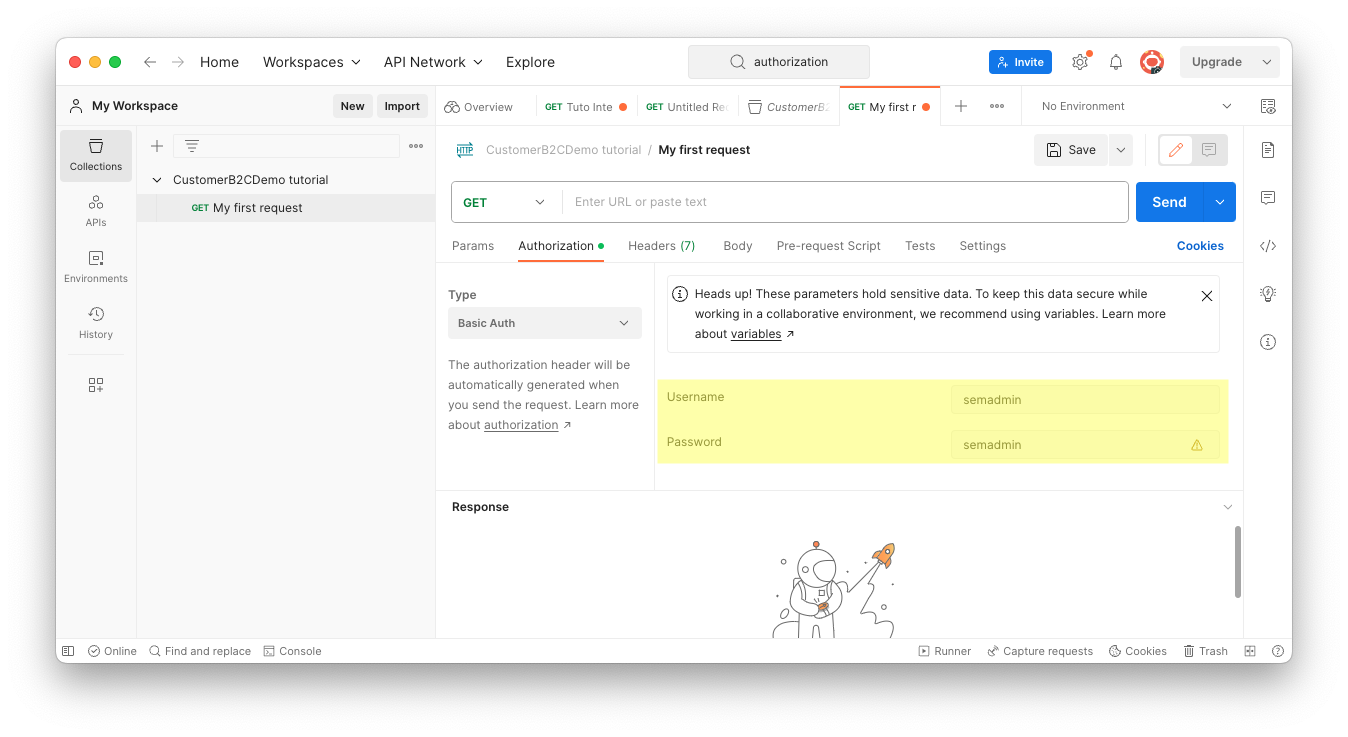
Task: Open tab bar three-dot options menu
Action: point(997,106)
